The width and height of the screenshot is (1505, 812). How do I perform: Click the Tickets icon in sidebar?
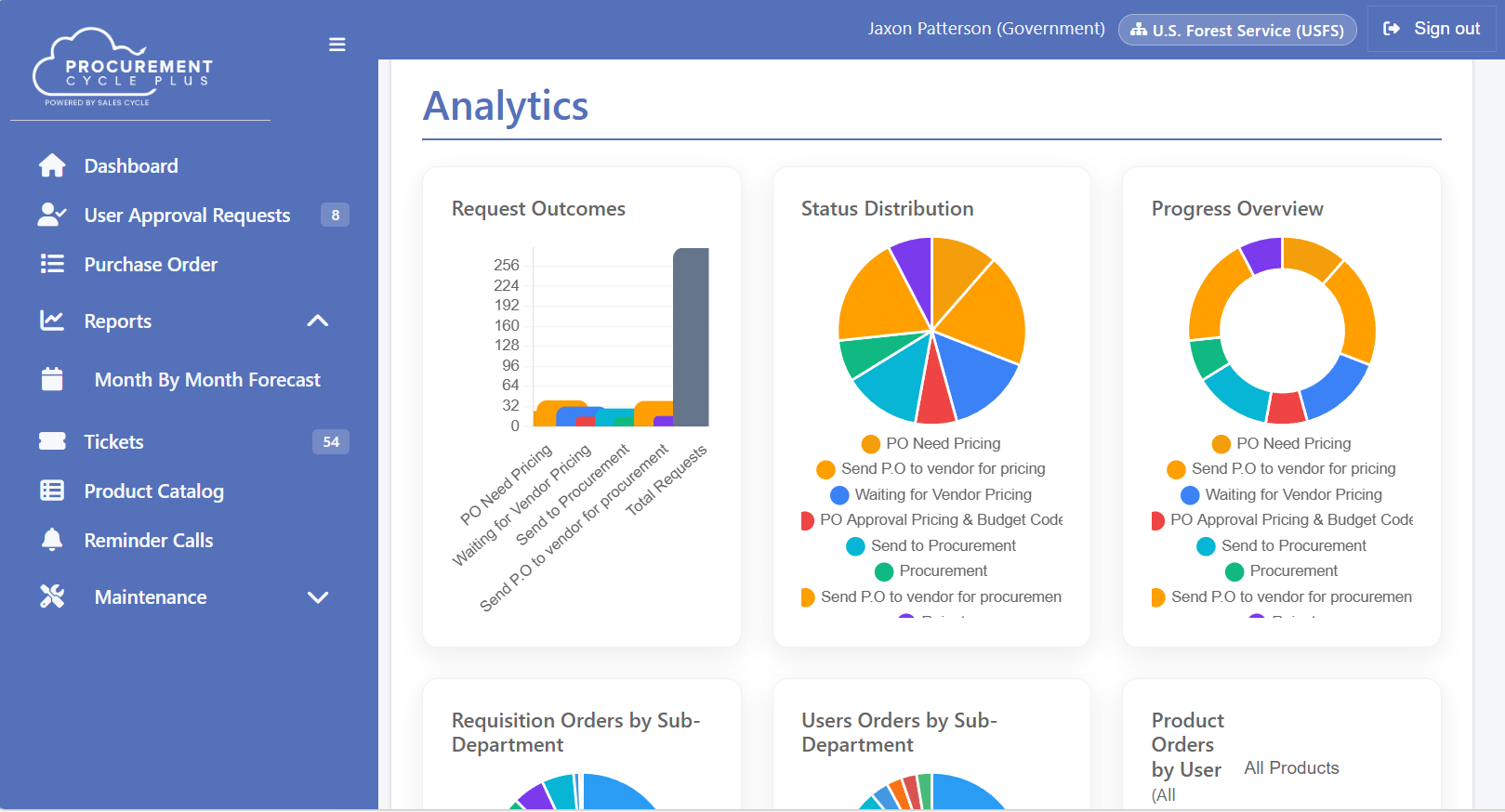pos(52,441)
